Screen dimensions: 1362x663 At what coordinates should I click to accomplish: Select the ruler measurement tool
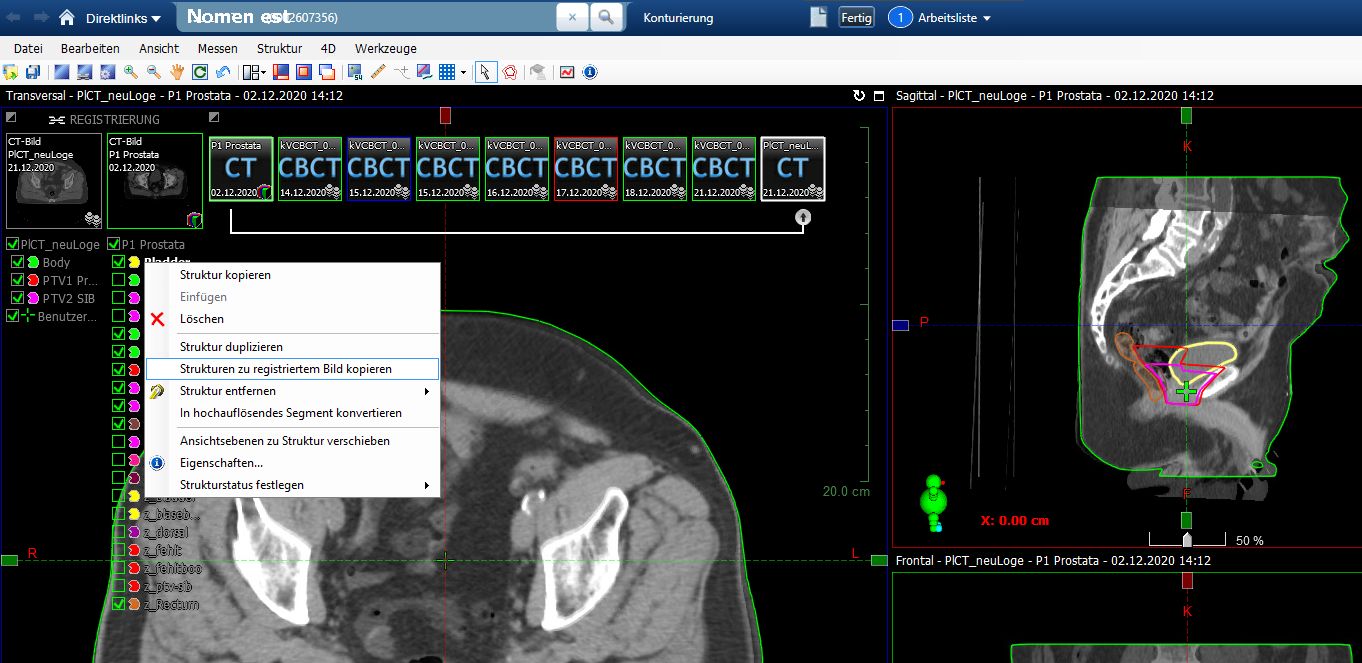coord(378,72)
